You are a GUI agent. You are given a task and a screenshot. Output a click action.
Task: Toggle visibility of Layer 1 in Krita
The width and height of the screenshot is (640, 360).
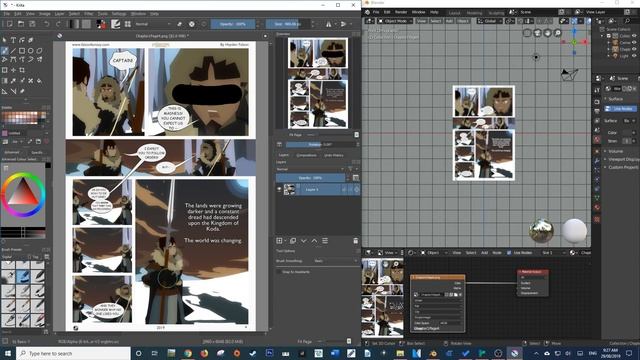point(279,189)
